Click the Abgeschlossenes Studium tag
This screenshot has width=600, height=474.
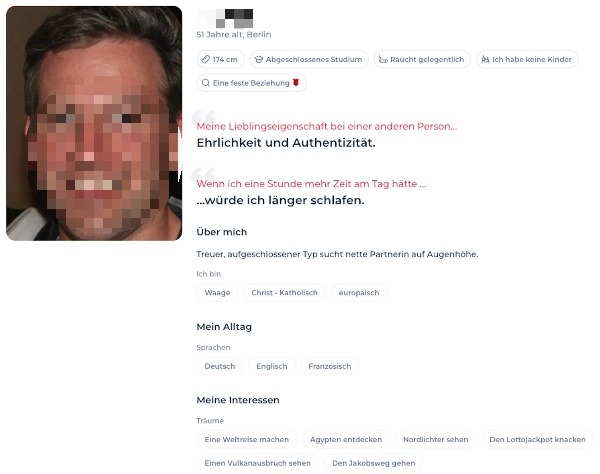pos(309,59)
